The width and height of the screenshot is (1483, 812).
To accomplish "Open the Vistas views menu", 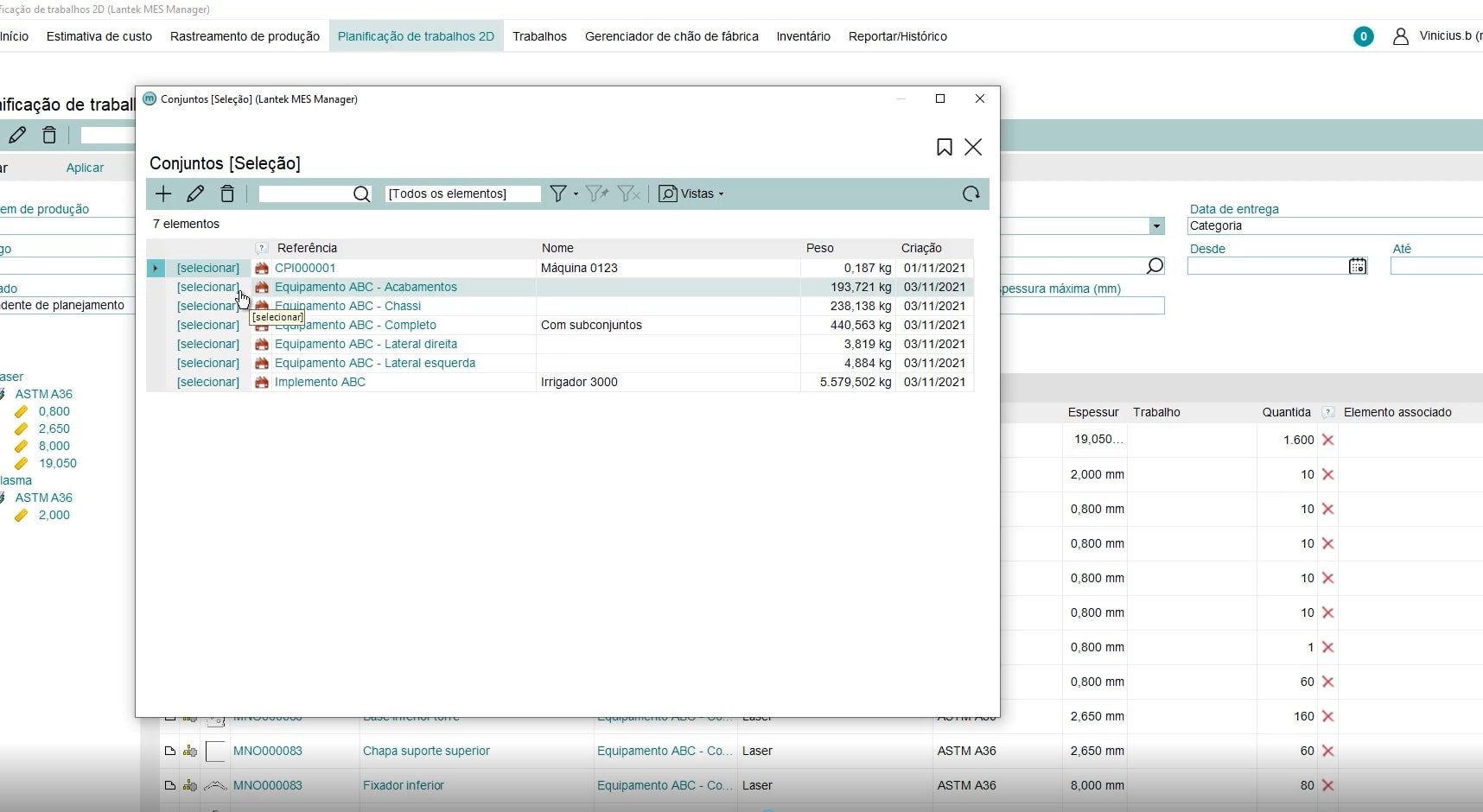I will point(691,193).
